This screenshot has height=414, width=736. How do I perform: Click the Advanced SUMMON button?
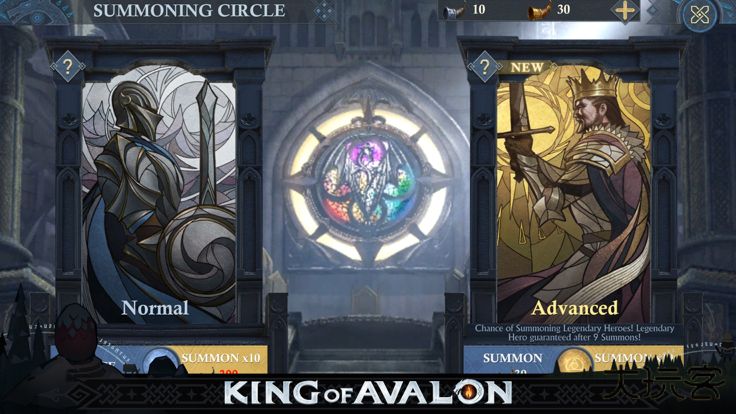point(512,360)
